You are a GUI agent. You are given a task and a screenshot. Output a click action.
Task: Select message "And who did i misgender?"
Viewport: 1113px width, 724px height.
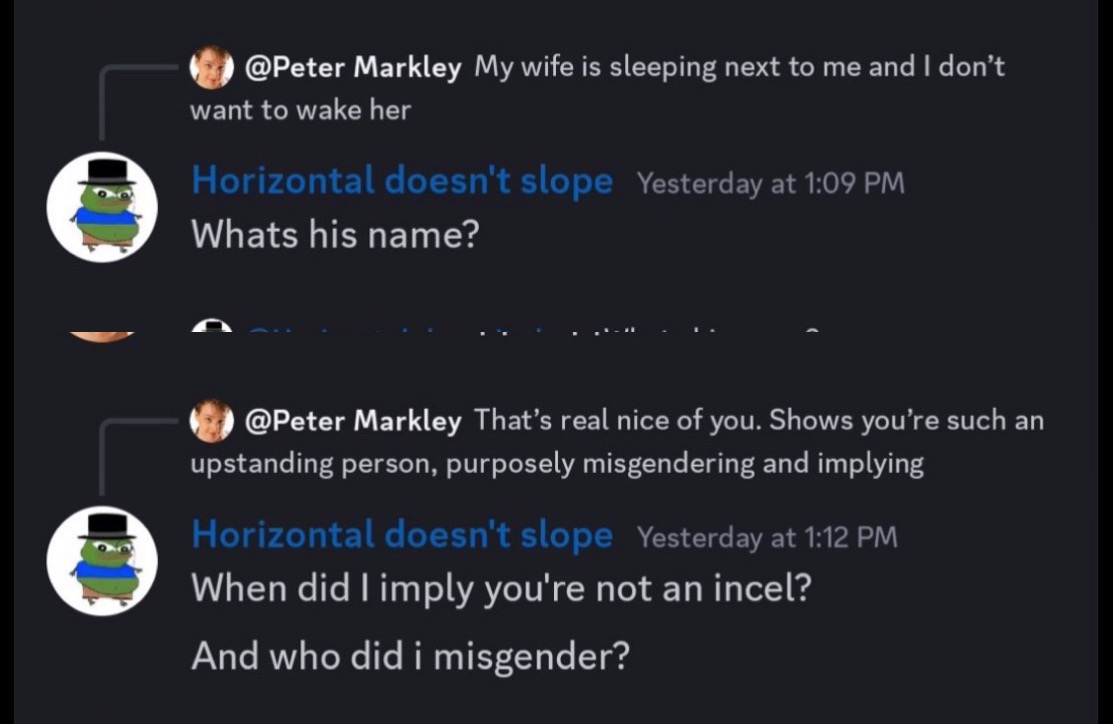pos(410,656)
